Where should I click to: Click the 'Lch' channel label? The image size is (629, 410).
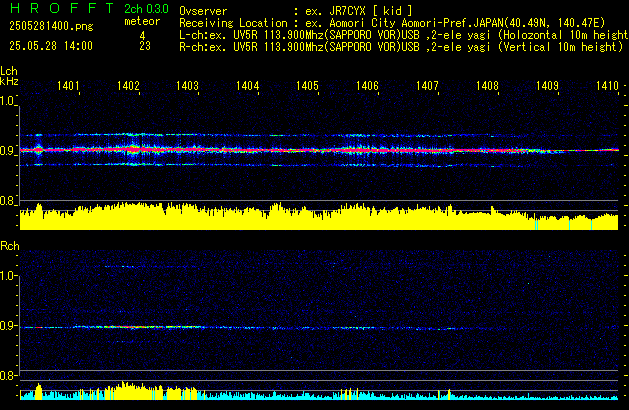(x=9, y=71)
